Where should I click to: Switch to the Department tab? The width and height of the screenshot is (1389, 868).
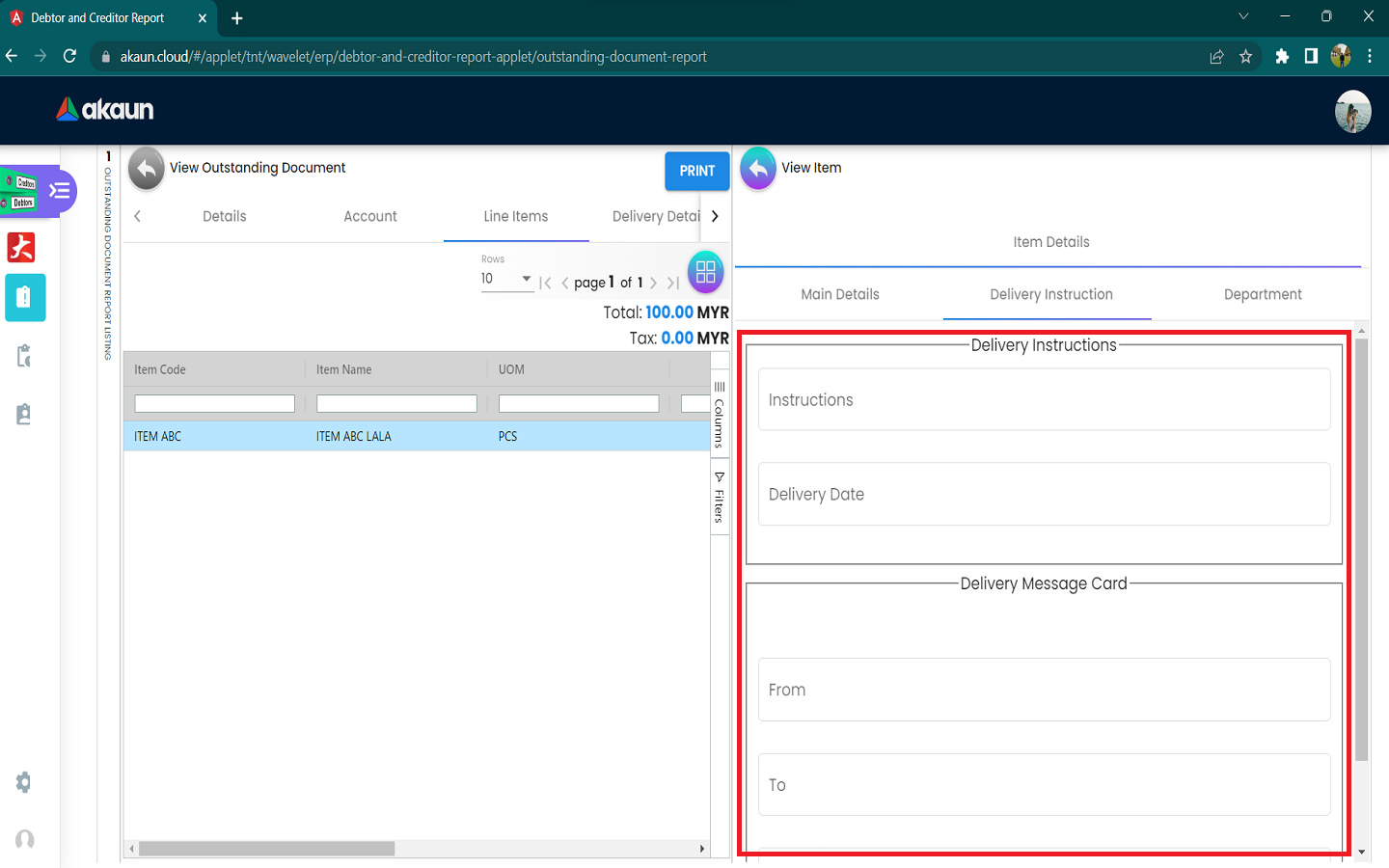pos(1262,295)
